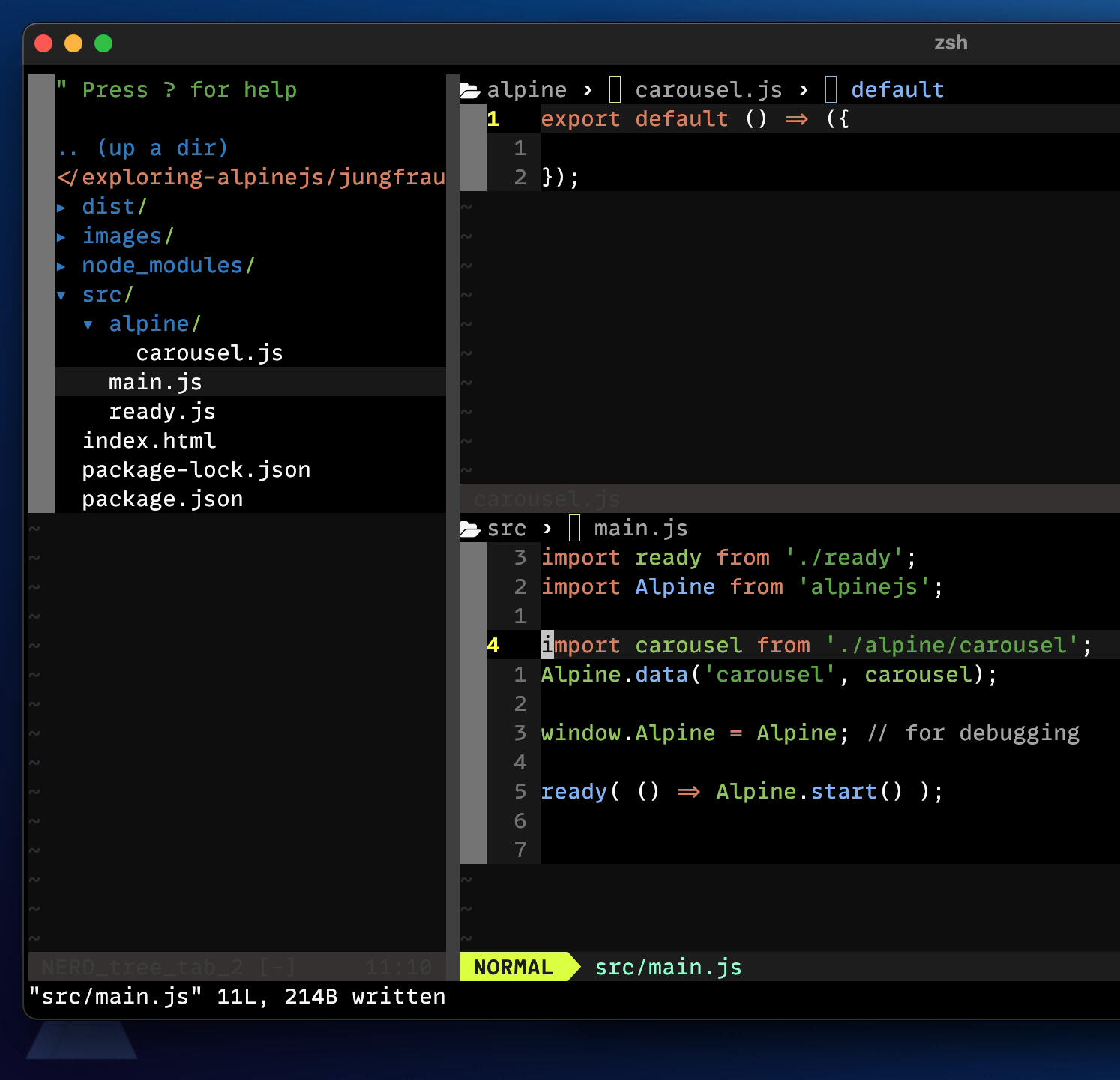This screenshot has height=1080, width=1120.
Task: Click the folder icon before alpine breadcrumb
Action: pyautogui.click(x=469, y=89)
